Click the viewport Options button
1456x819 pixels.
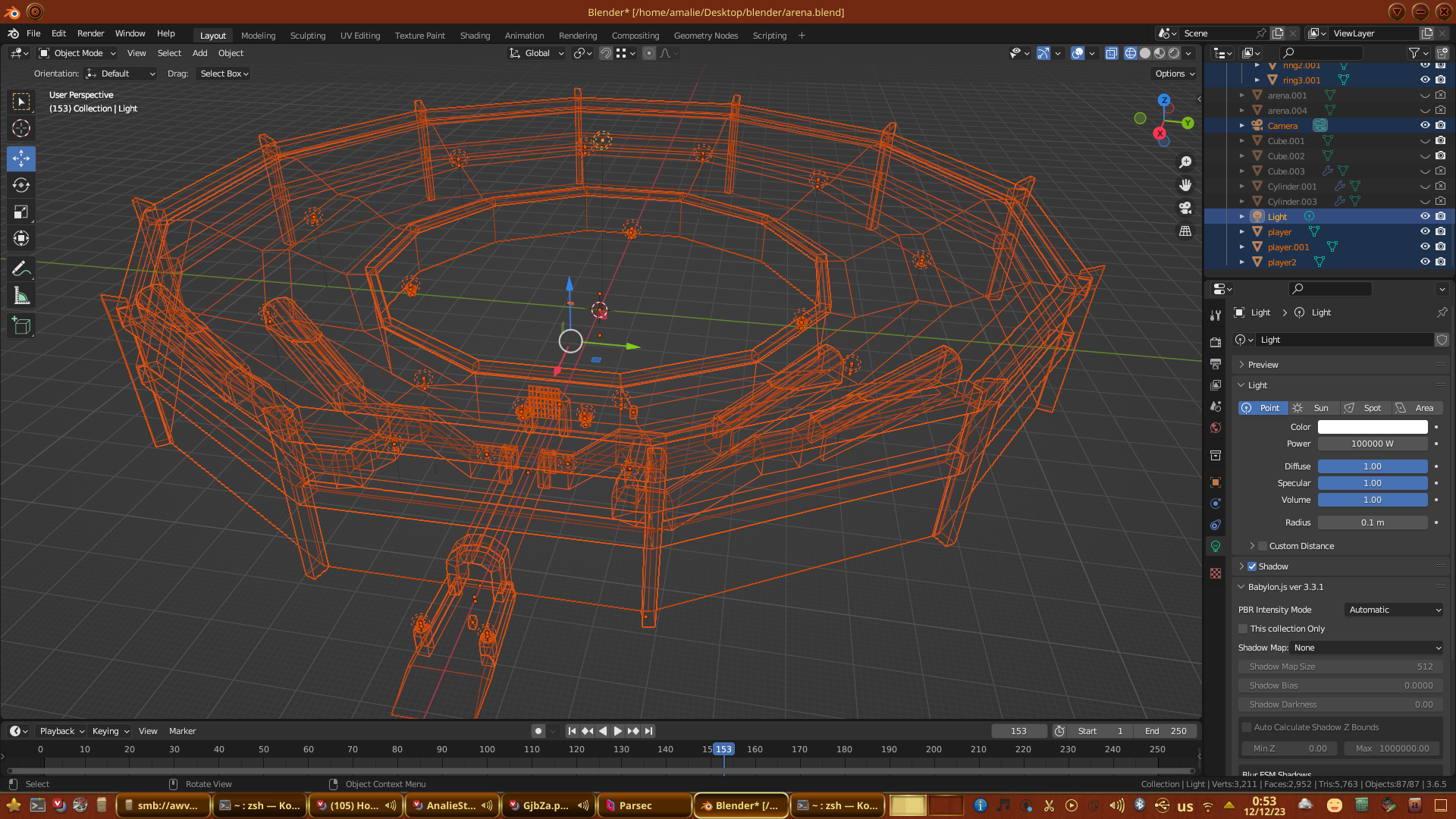point(1175,74)
